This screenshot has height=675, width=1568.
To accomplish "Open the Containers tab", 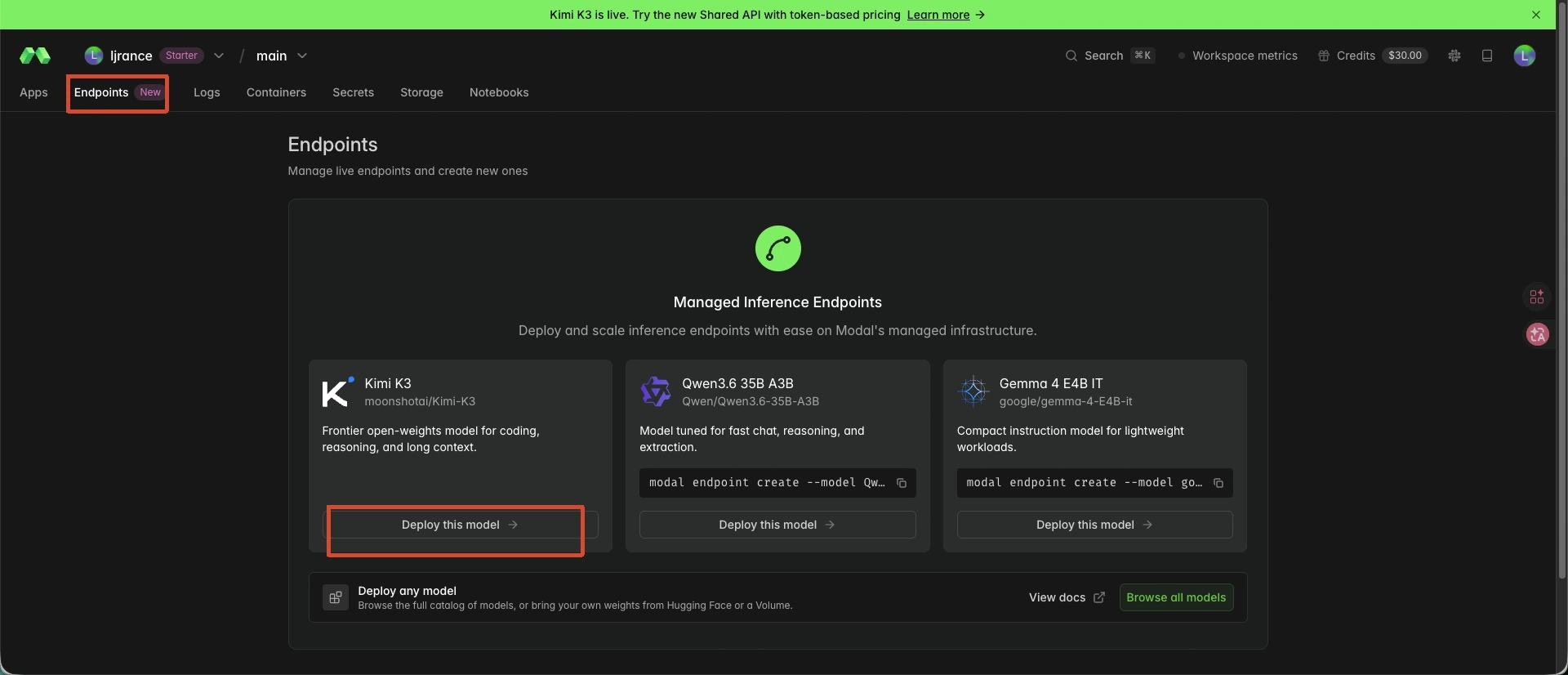I will 276,92.
